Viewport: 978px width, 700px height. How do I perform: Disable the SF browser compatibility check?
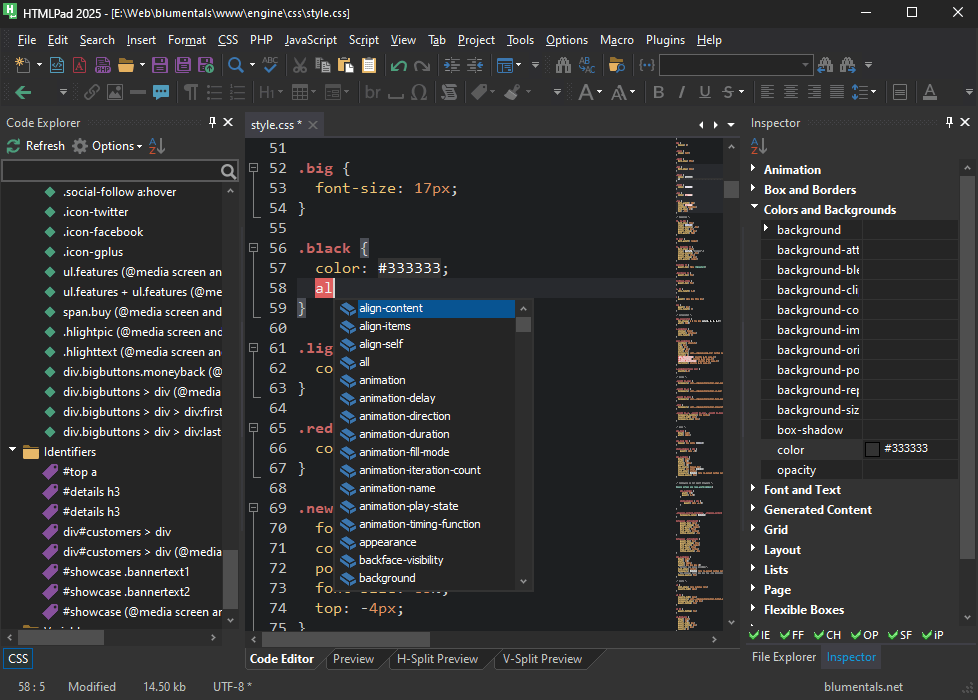point(892,634)
